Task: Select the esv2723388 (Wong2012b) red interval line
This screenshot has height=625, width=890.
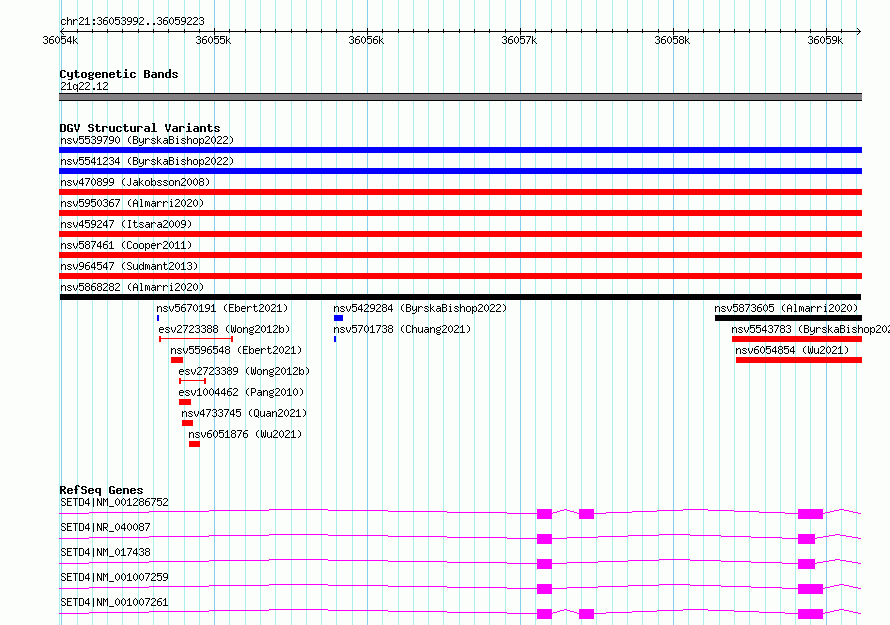Action: click(x=196, y=339)
